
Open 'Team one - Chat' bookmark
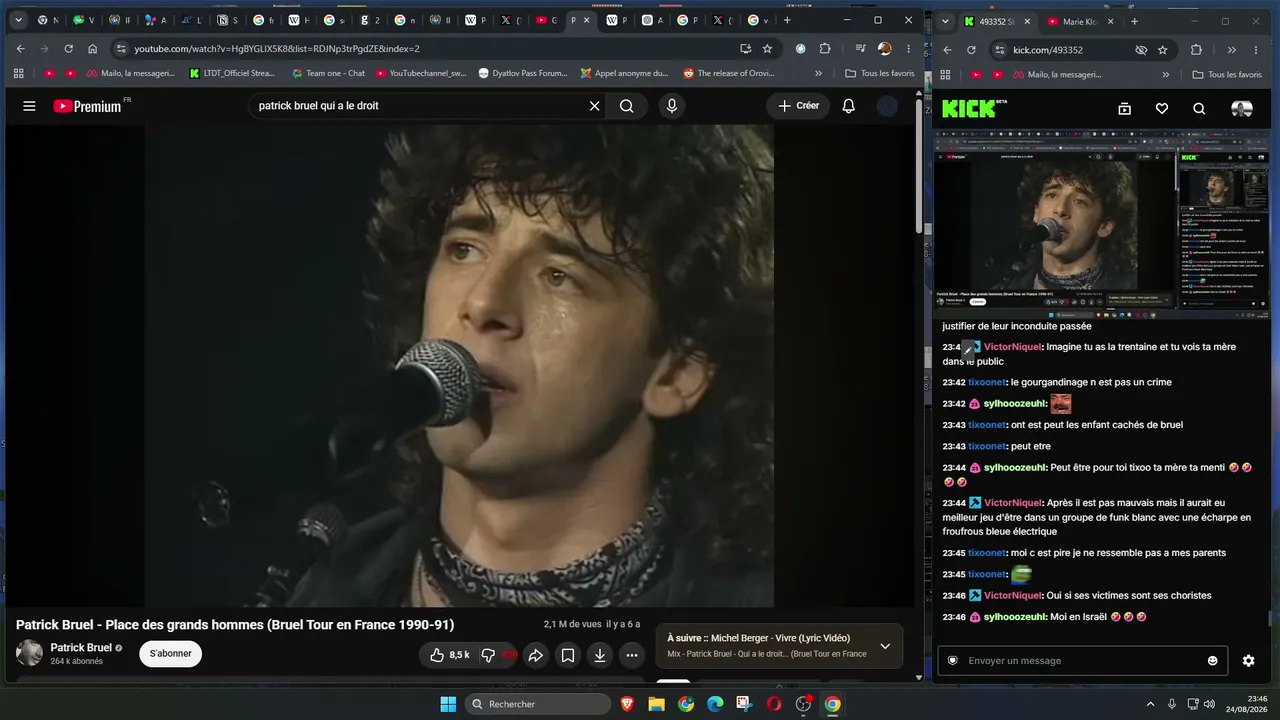[x=329, y=73]
